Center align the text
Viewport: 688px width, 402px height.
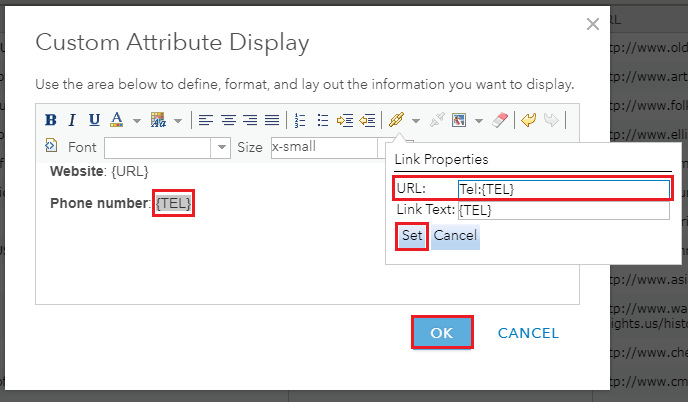228,120
